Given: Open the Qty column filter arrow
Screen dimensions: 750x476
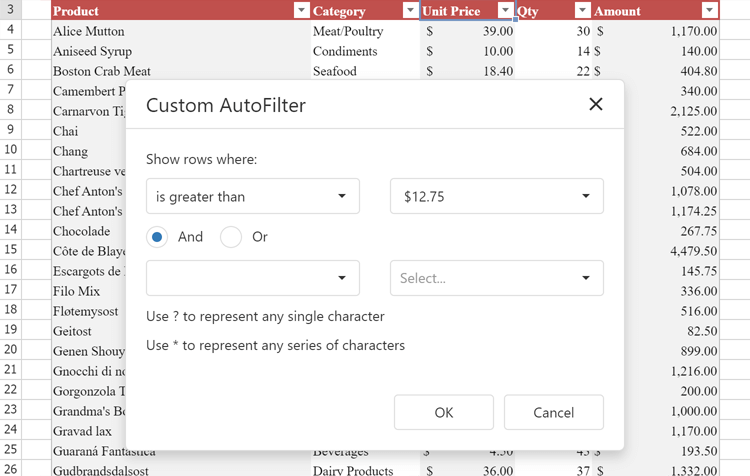Looking at the screenshot, I should pos(583,11).
